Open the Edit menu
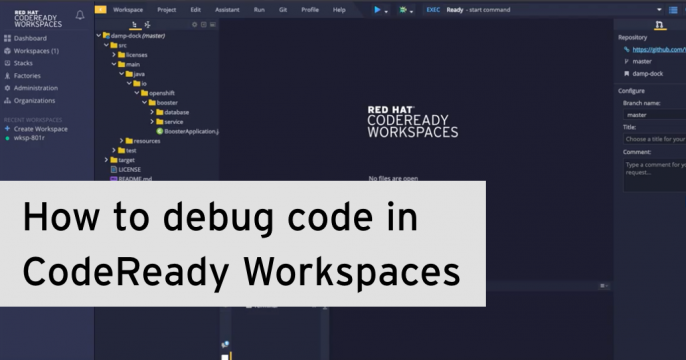686x360 pixels. (x=196, y=10)
